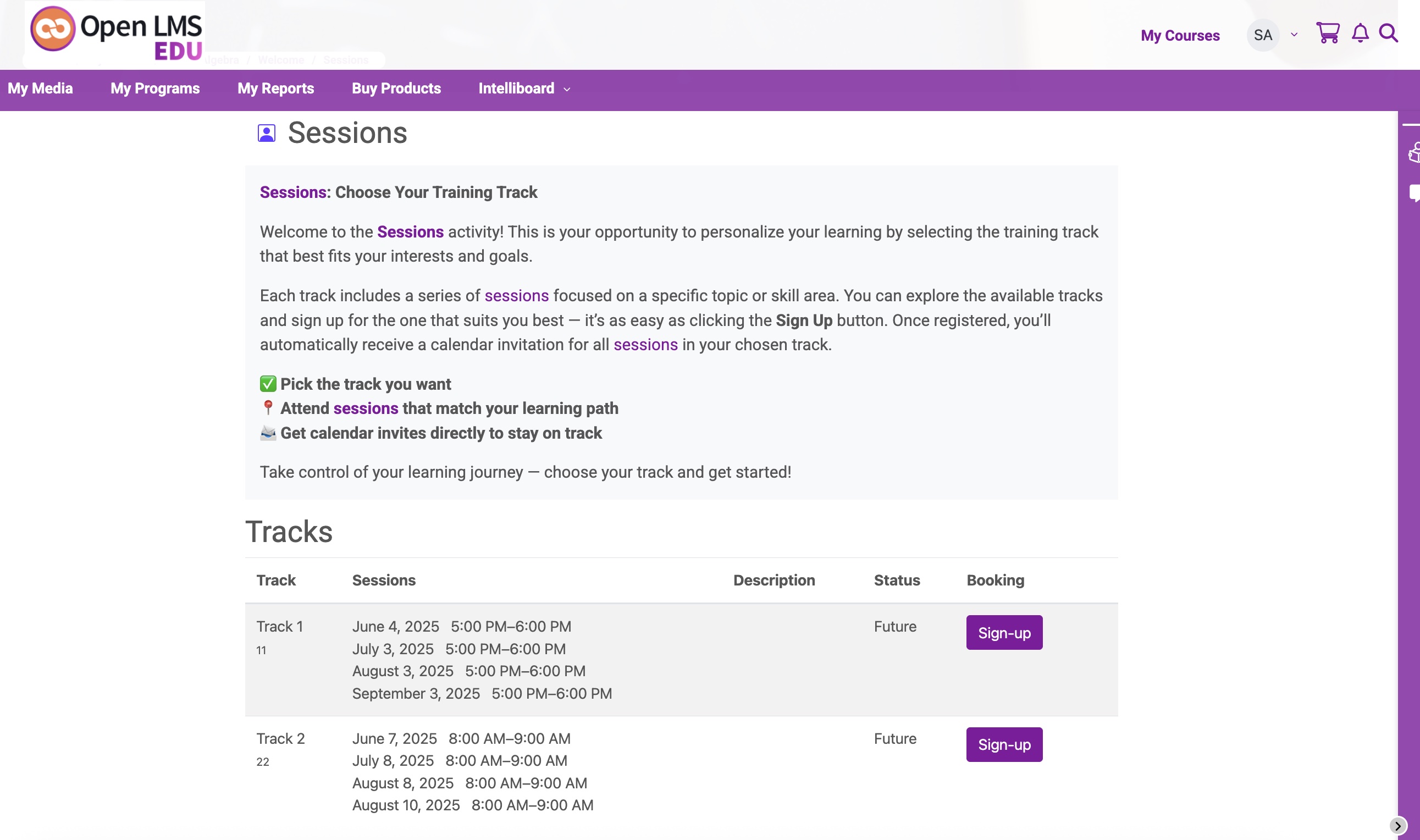Click the July 3, 2025 session entry
The width and height of the screenshot is (1420, 840).
point(458,649)
